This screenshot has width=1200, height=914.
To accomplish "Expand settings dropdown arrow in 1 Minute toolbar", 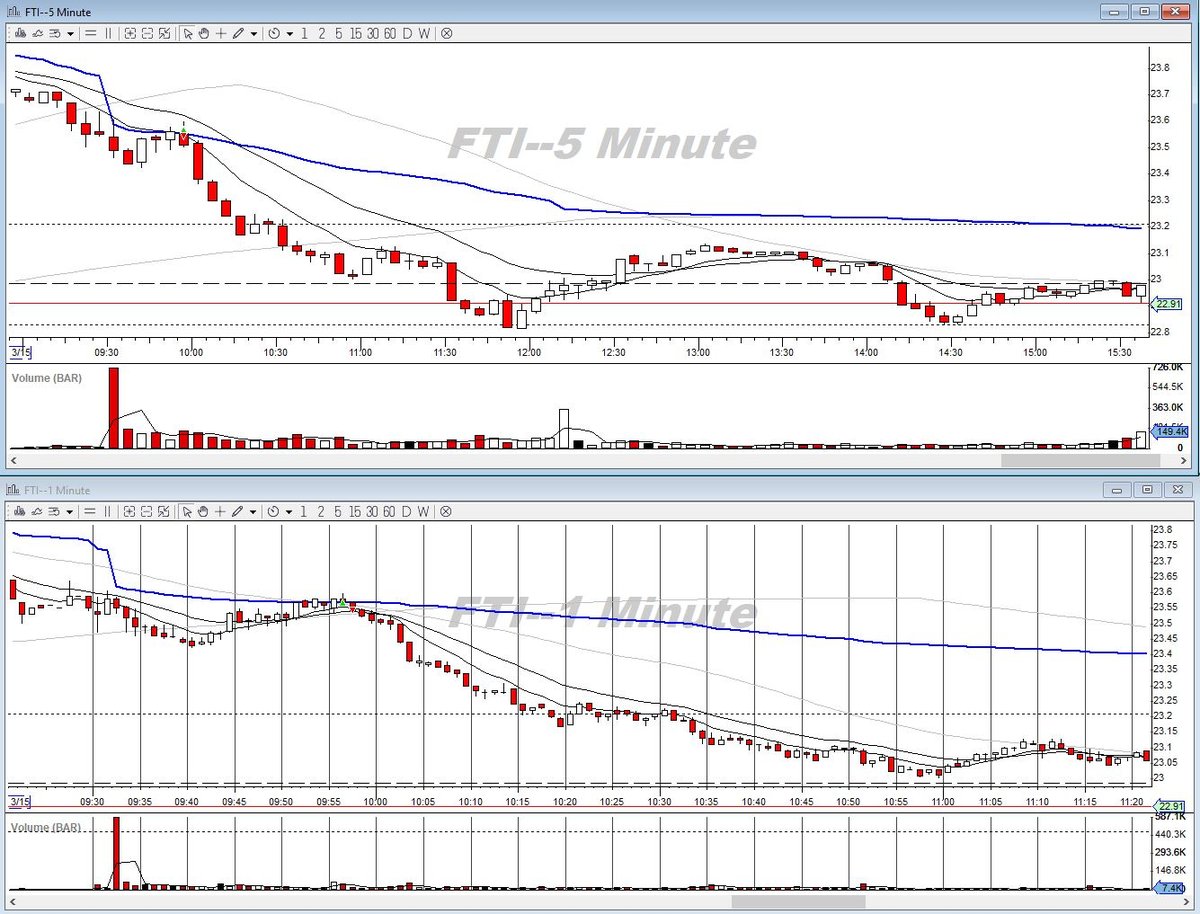I will coord(70,511).
